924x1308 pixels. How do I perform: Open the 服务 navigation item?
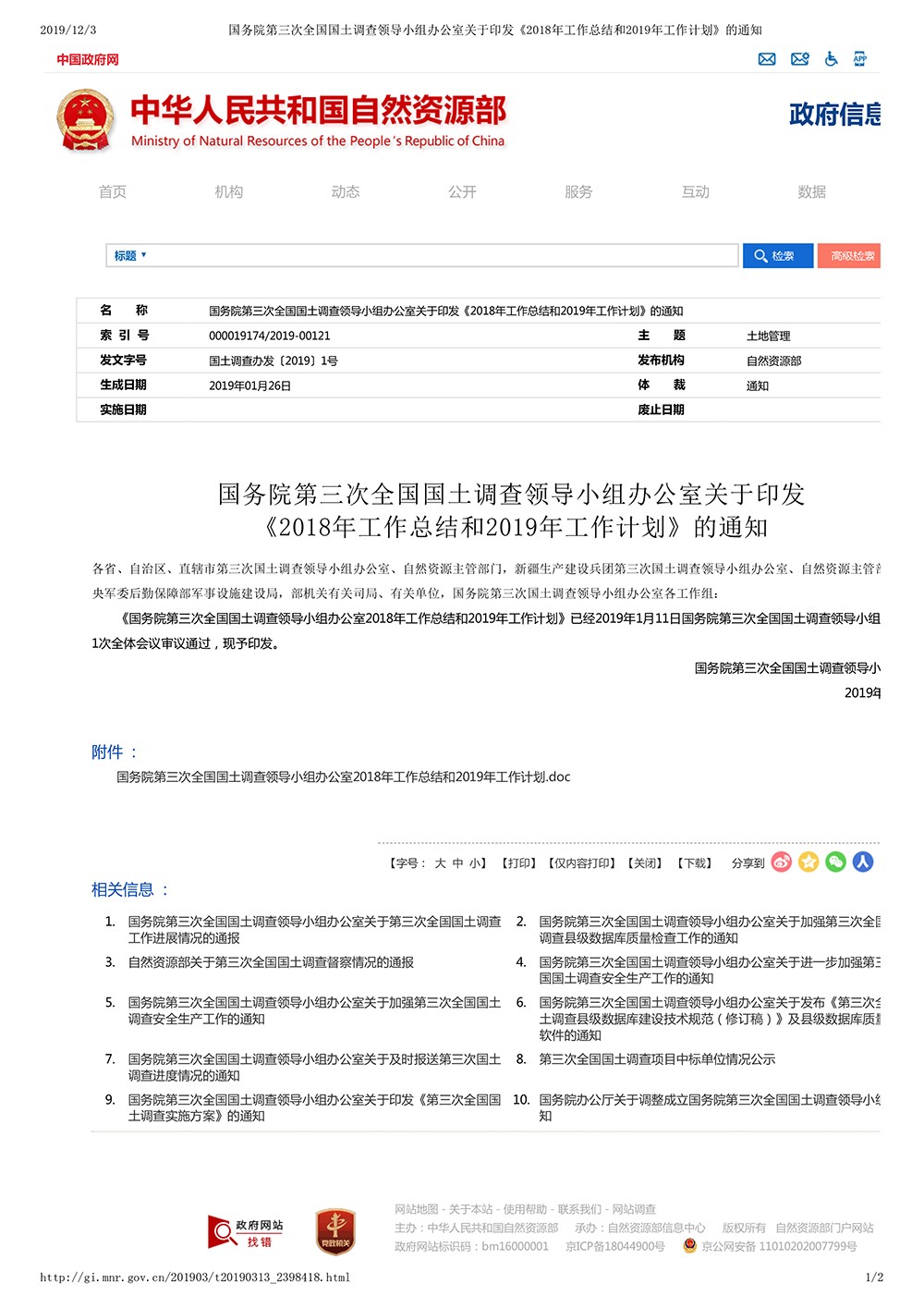pyautogui.click(x=578, y=191)
